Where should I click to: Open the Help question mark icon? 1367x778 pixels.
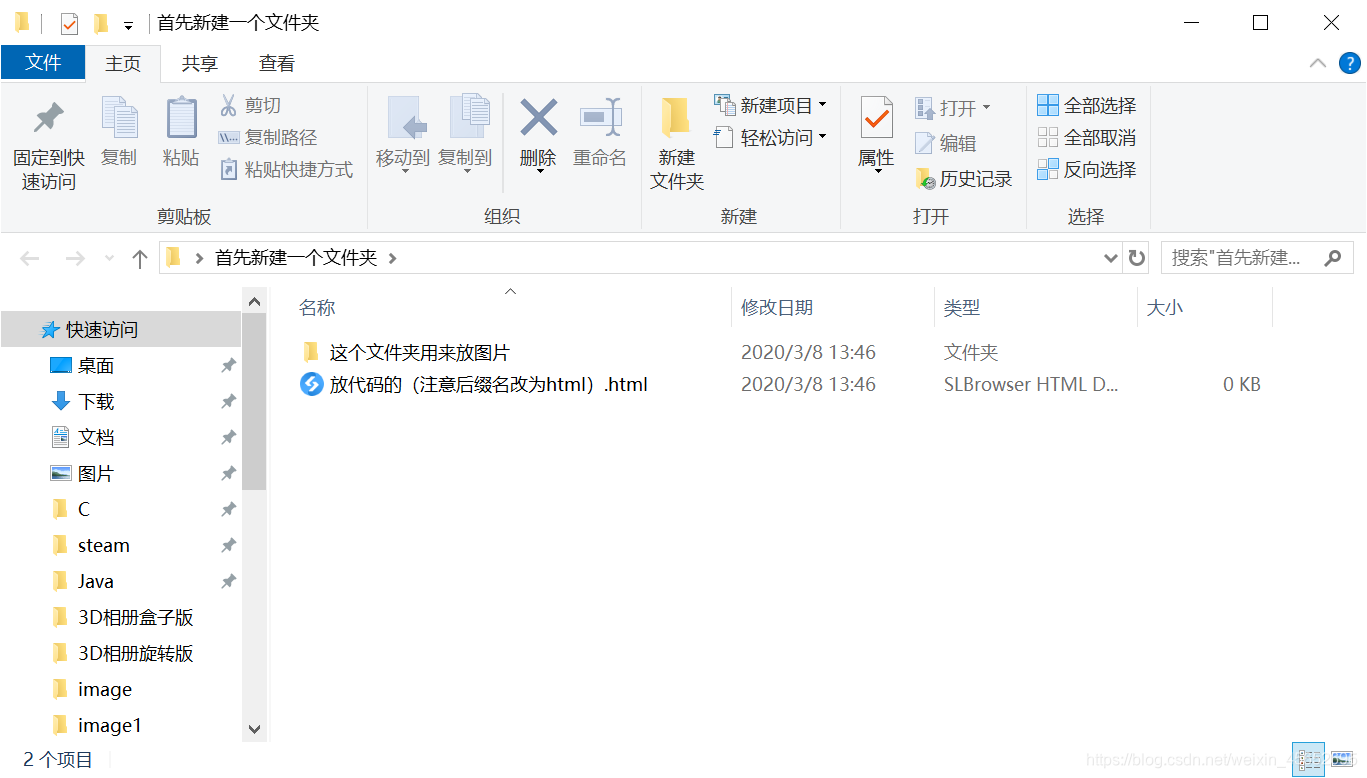(1349, 63)
